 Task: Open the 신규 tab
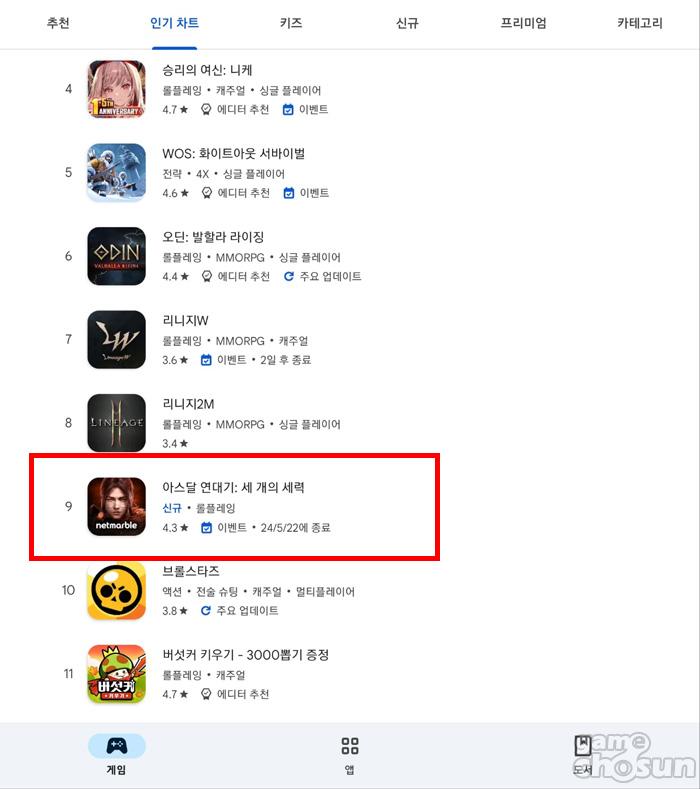(x=407, y=23)
